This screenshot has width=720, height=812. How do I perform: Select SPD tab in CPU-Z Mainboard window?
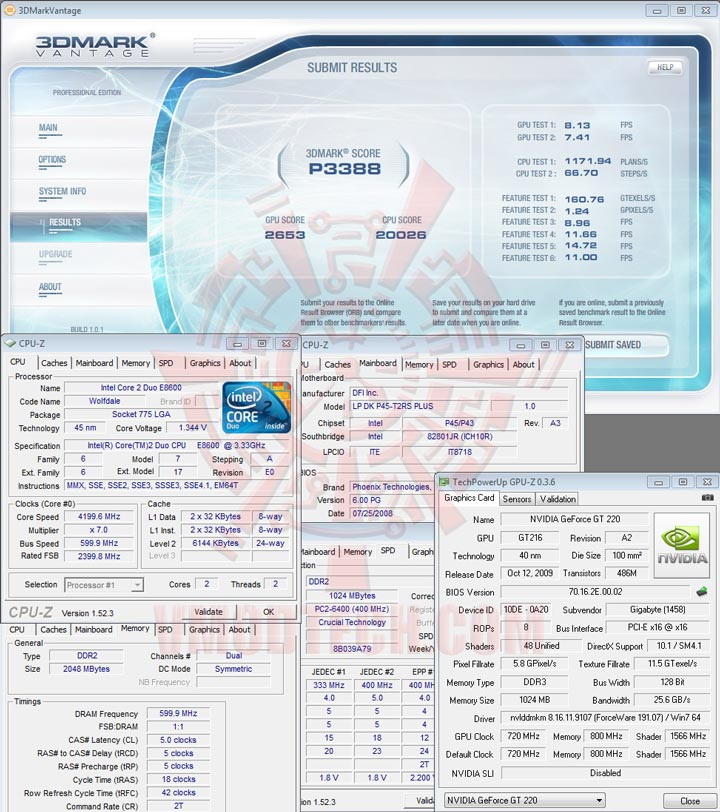point(449,365)
